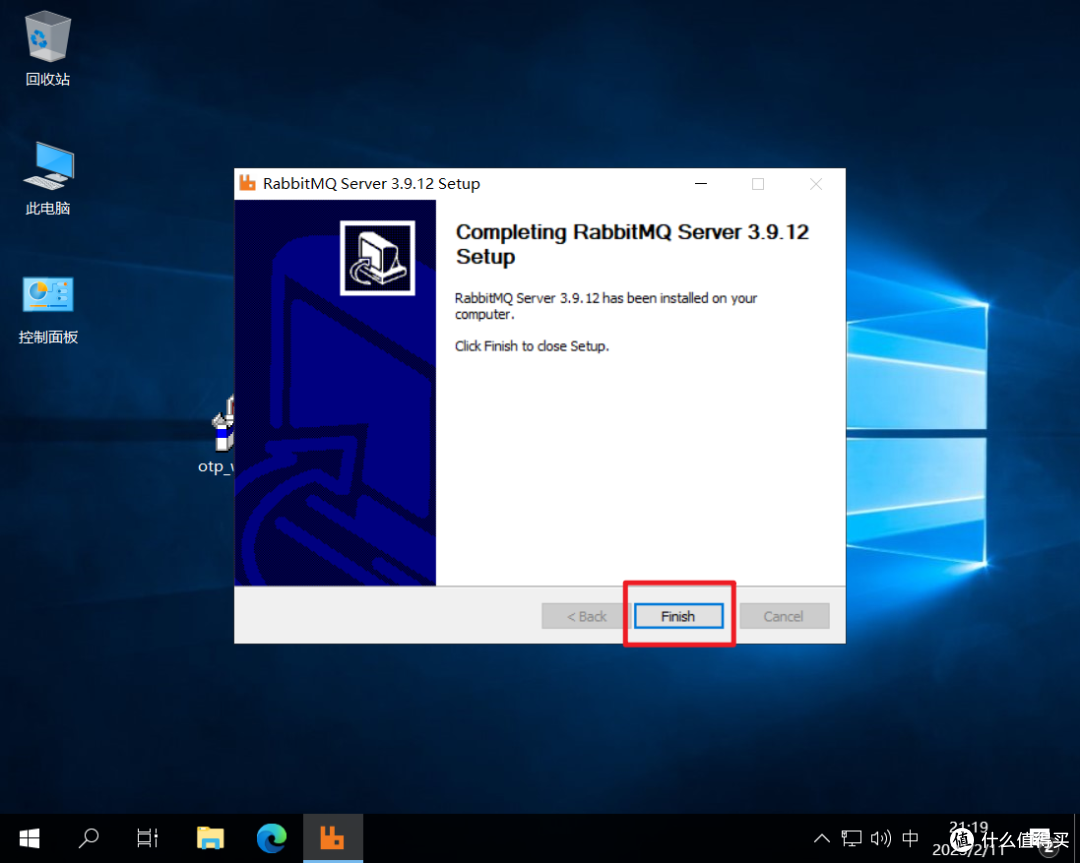
Task: Open the Windows Start menu
Action: click(30, 838)
